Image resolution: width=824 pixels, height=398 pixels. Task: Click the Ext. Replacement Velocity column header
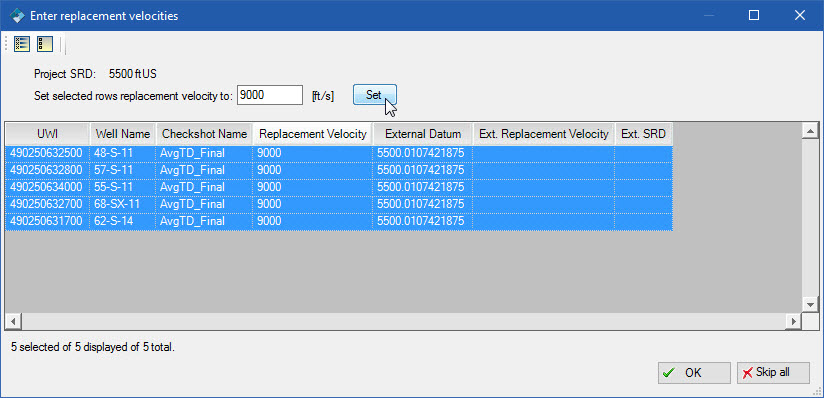[x=544, y=134]
